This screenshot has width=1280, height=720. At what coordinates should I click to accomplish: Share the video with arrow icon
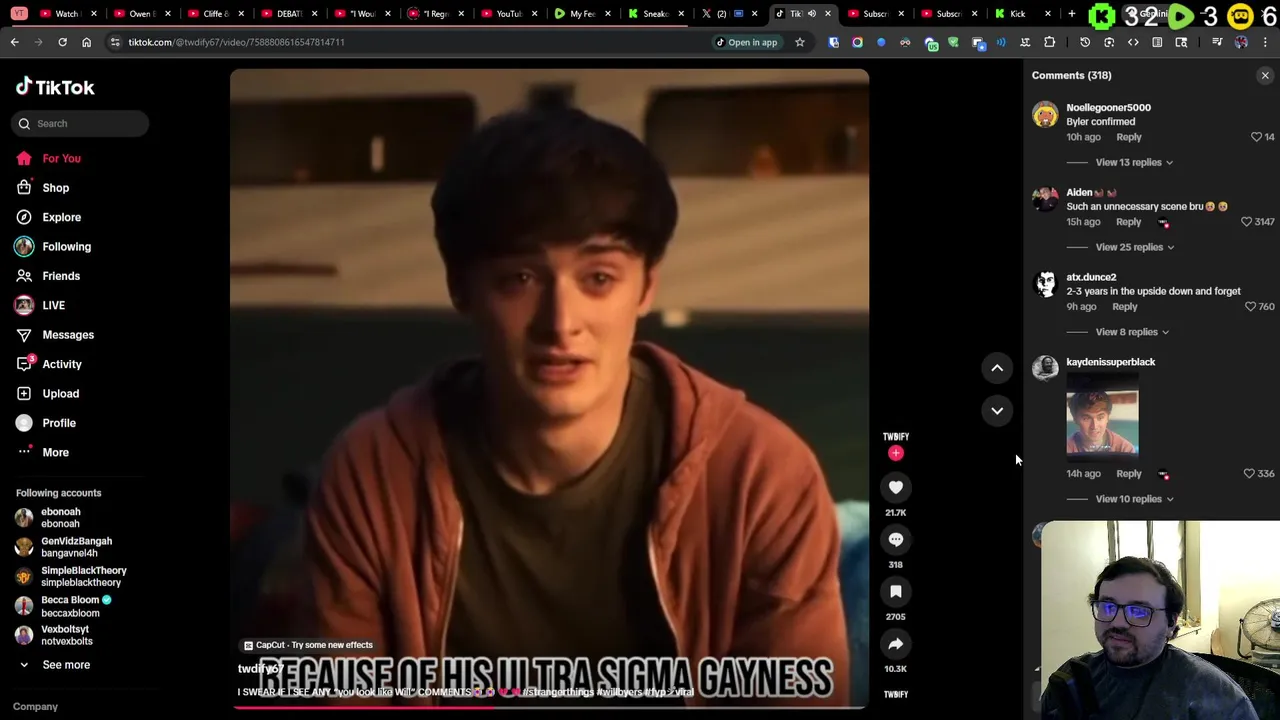point(896,644)
